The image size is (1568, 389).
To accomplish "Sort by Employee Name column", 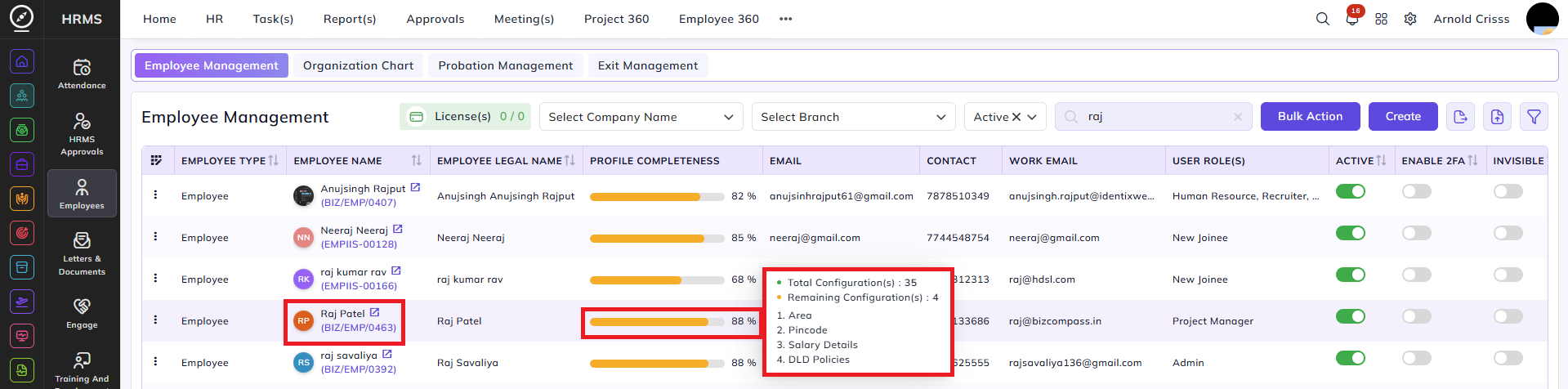I will 416,160.
